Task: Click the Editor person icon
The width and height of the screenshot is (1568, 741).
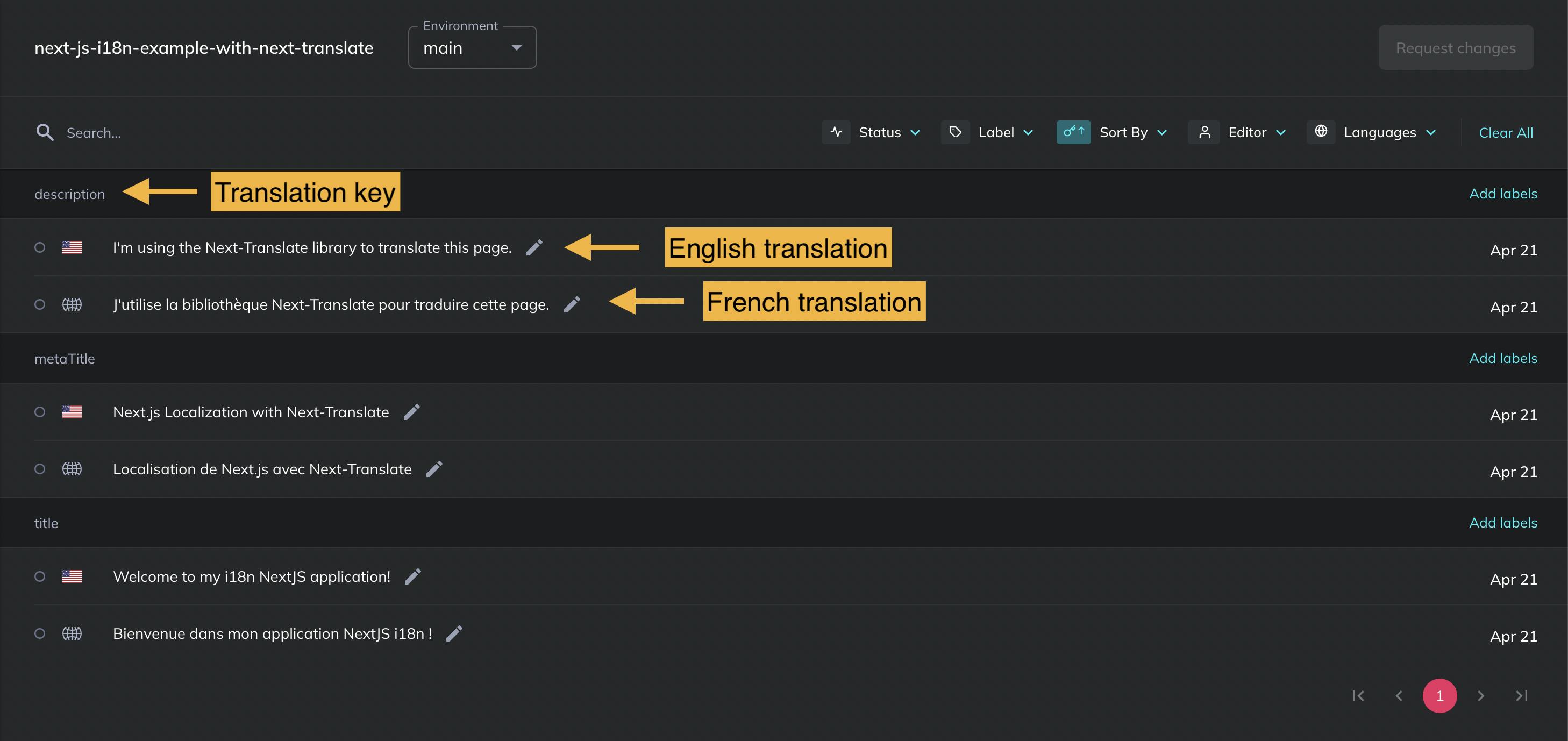Action: tap(1203, 132)
